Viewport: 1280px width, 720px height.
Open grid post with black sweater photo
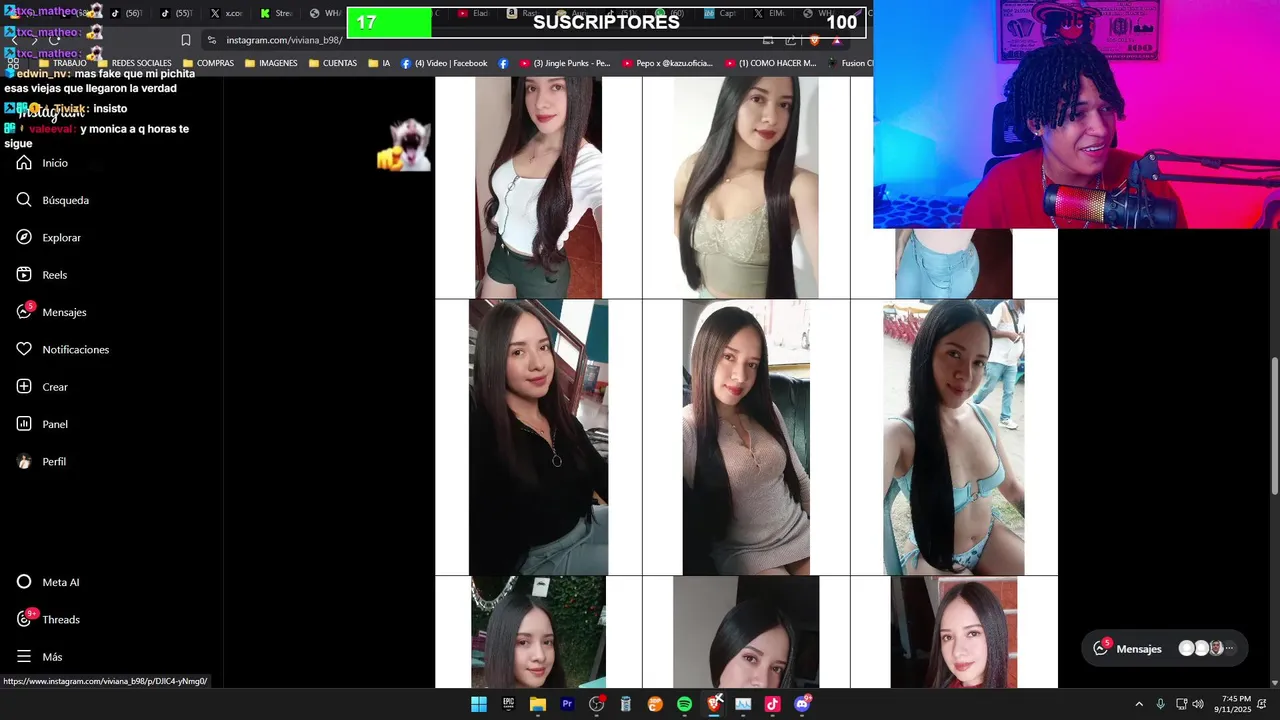point(538,437)
